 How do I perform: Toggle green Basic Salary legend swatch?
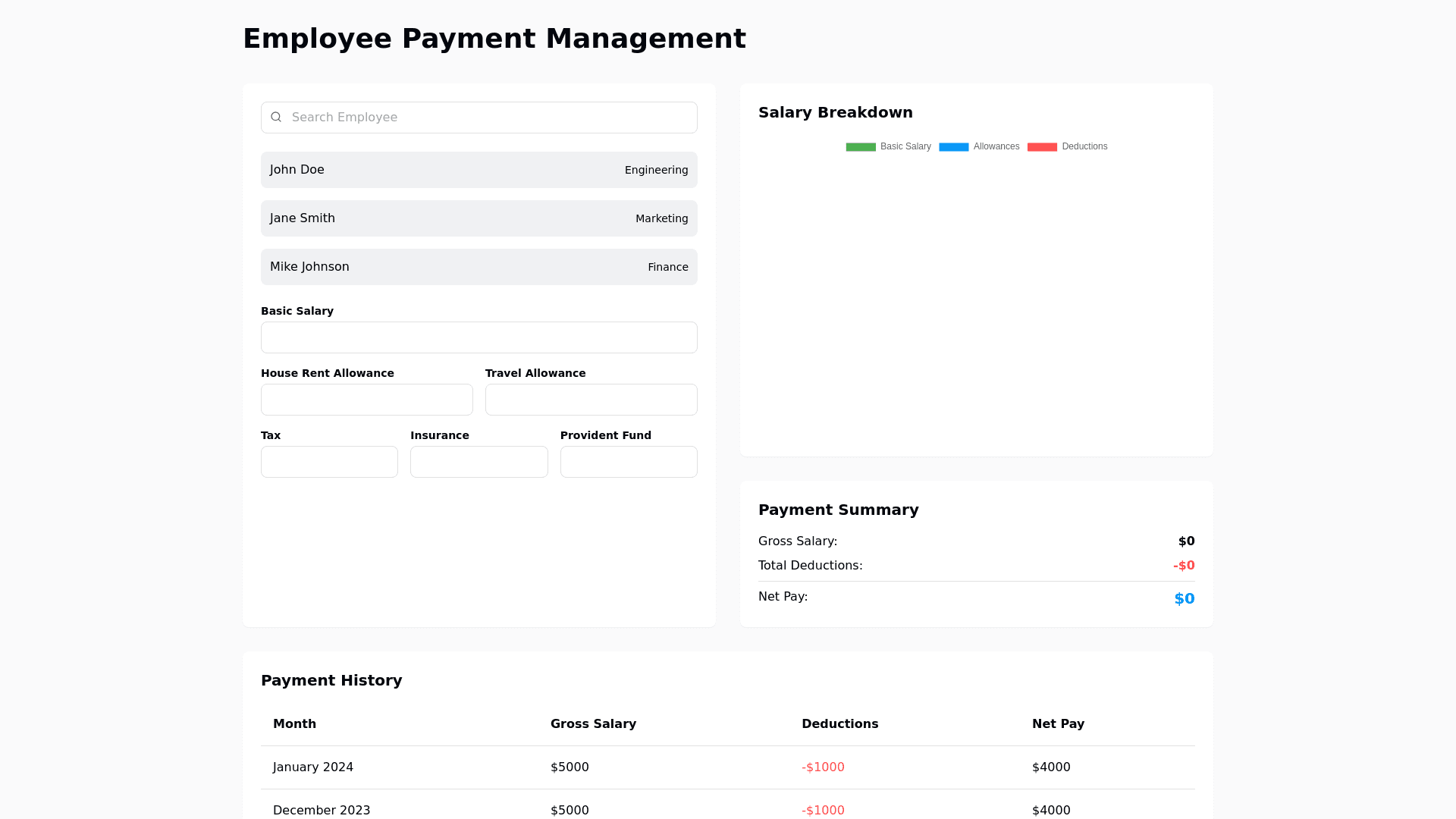[861, 147]
